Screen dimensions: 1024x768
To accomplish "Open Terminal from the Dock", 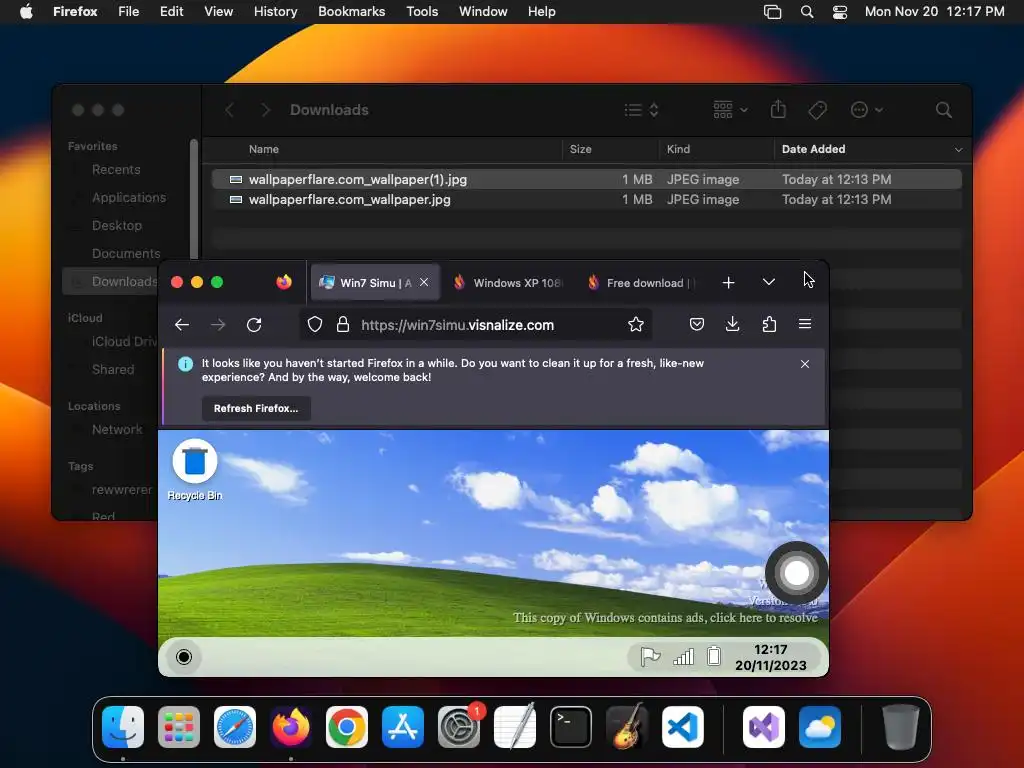I will click(x=571, y=727).
